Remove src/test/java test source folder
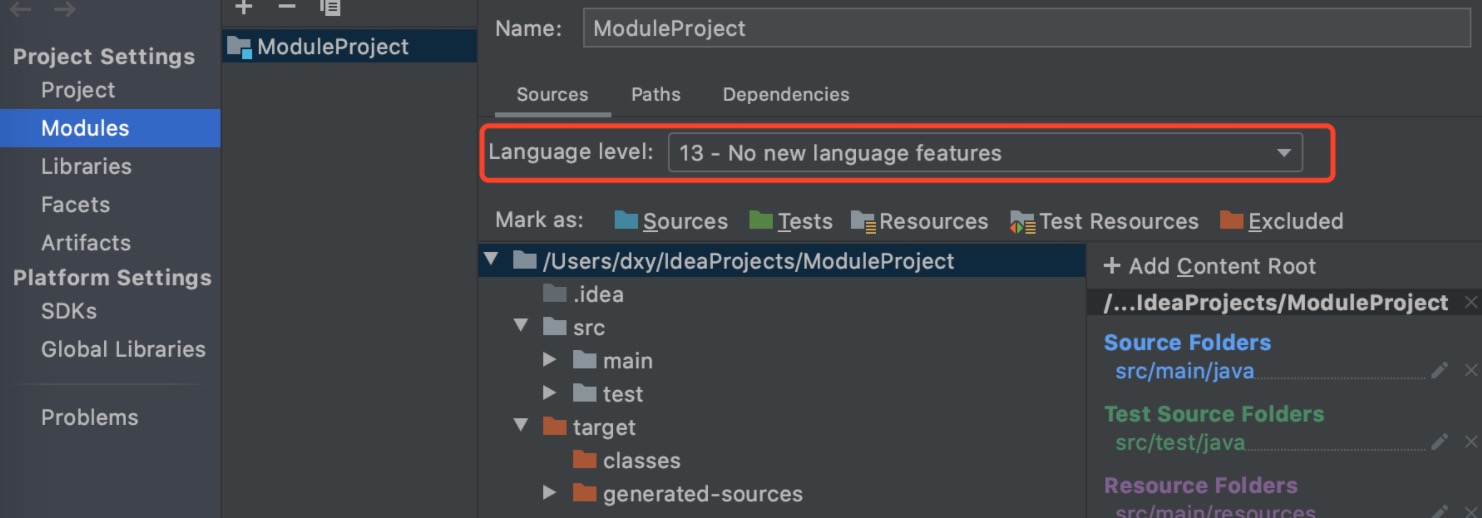The height and width of the screenshot is (518, 1482). pos(1470,442)
